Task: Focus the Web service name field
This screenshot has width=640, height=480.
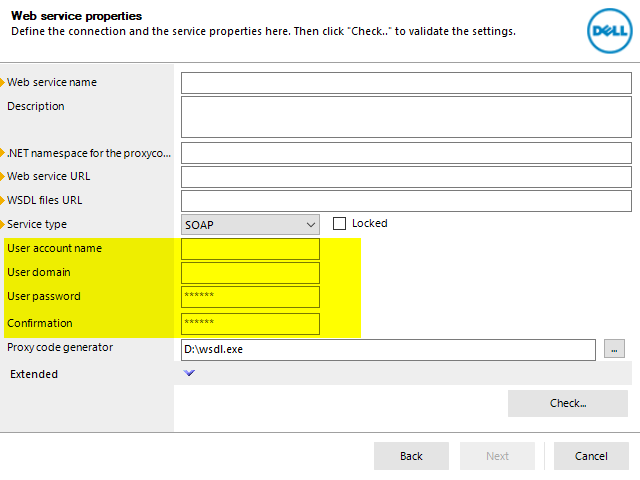Action: coord(406,83)
